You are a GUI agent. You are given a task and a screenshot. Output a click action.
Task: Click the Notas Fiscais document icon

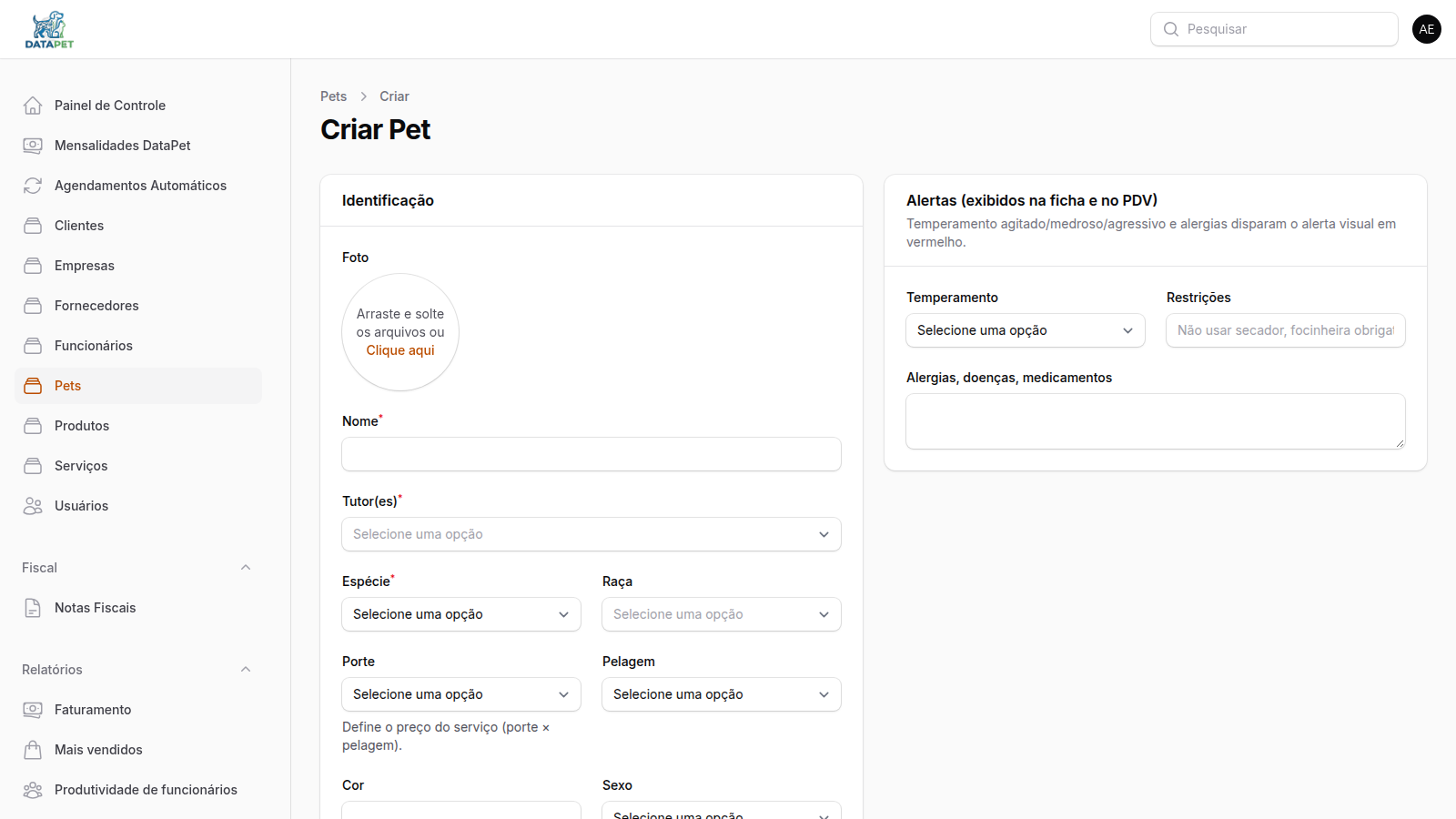pyautogui.click(x=33, y=608)
